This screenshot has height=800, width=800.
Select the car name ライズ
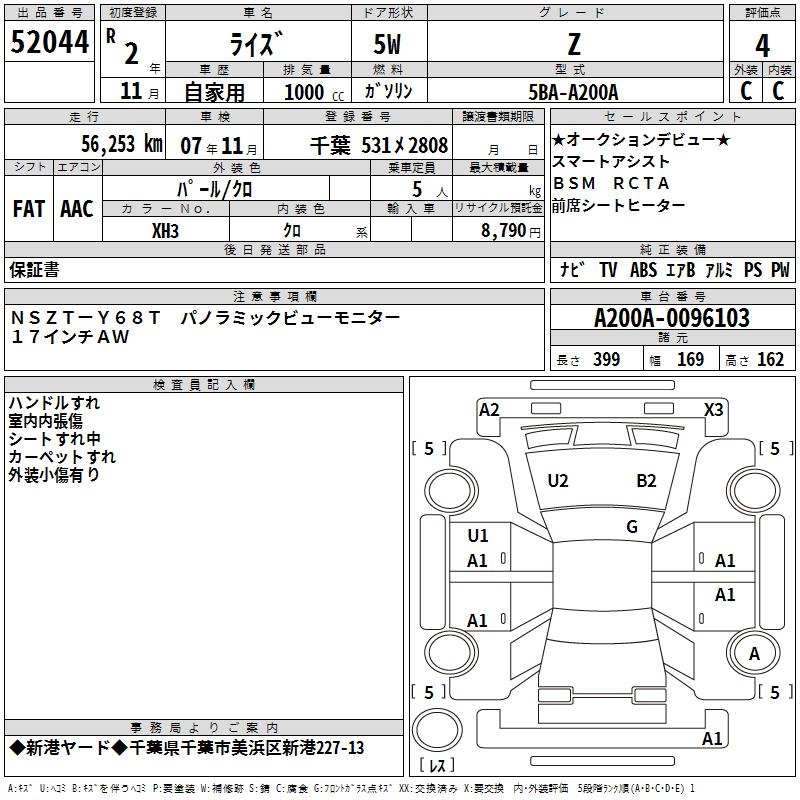point(257,44)
